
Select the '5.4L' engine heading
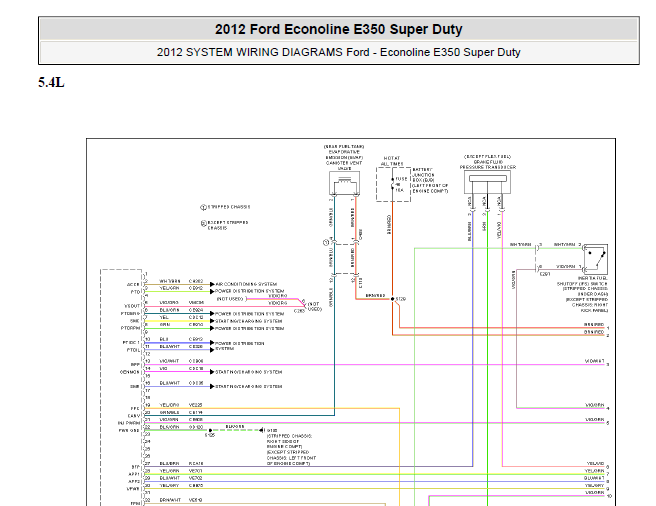(51, 82)
